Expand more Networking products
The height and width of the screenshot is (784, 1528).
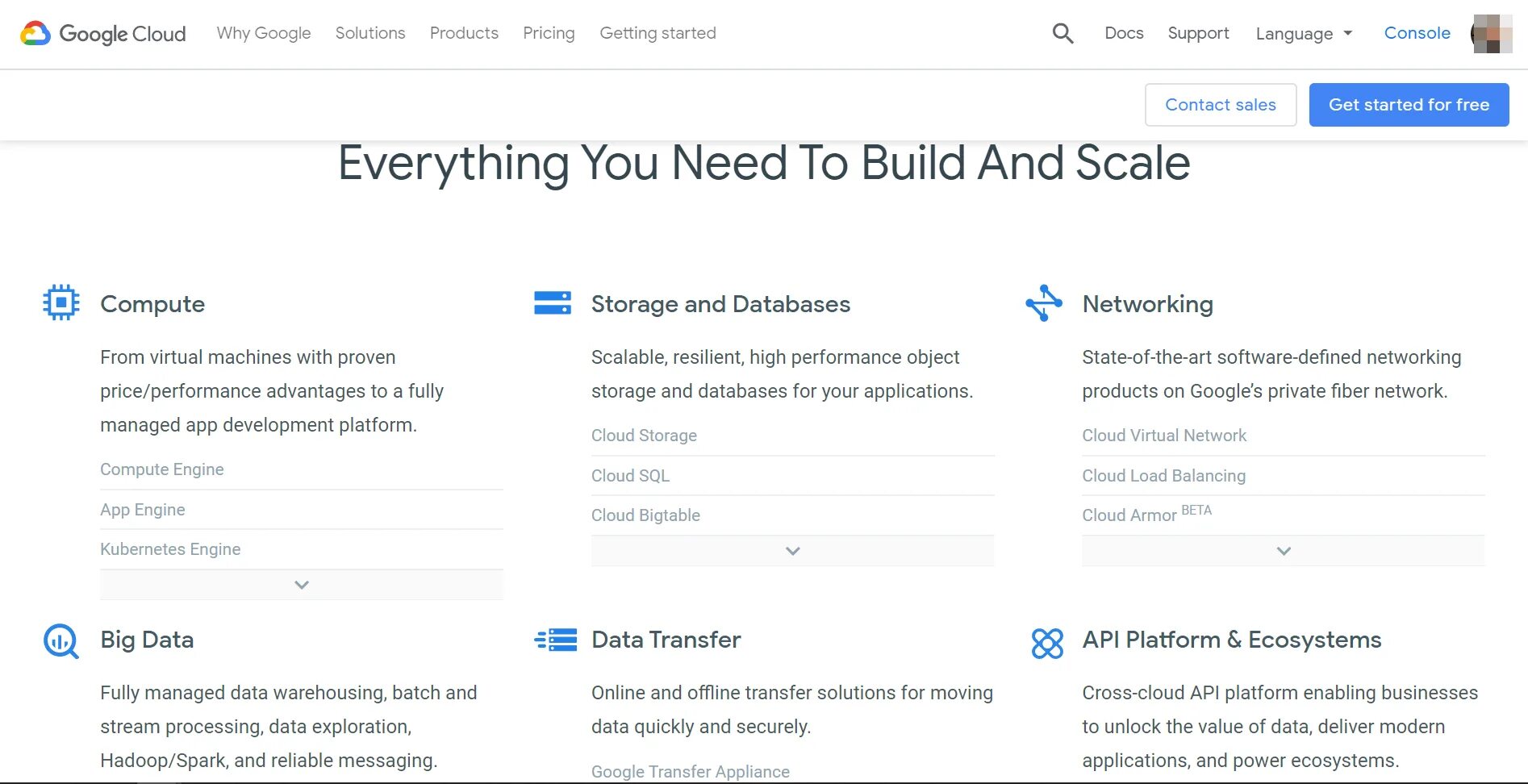click(x=1284, y=551)
